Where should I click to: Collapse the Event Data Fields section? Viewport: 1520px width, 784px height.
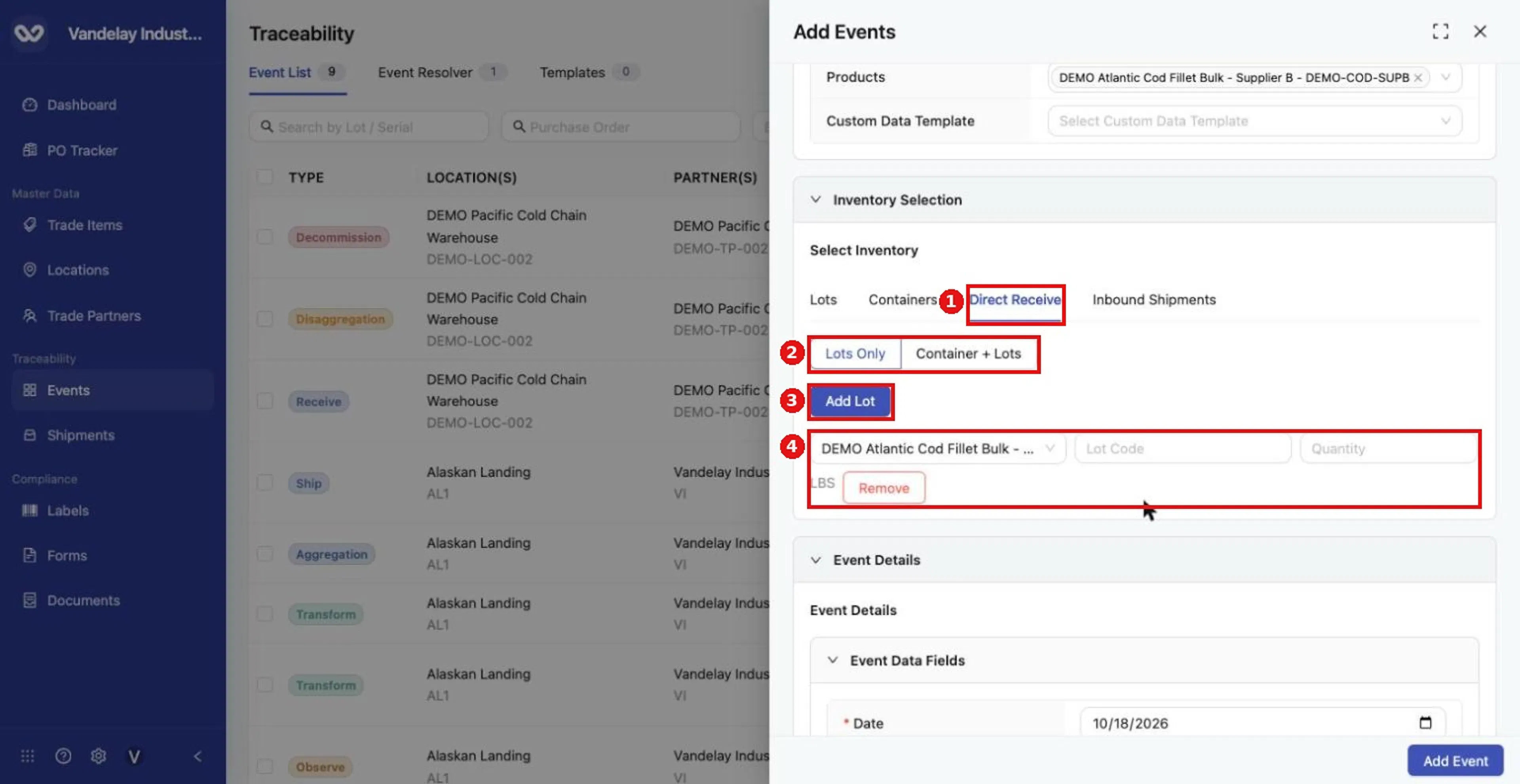pos(832,660)
